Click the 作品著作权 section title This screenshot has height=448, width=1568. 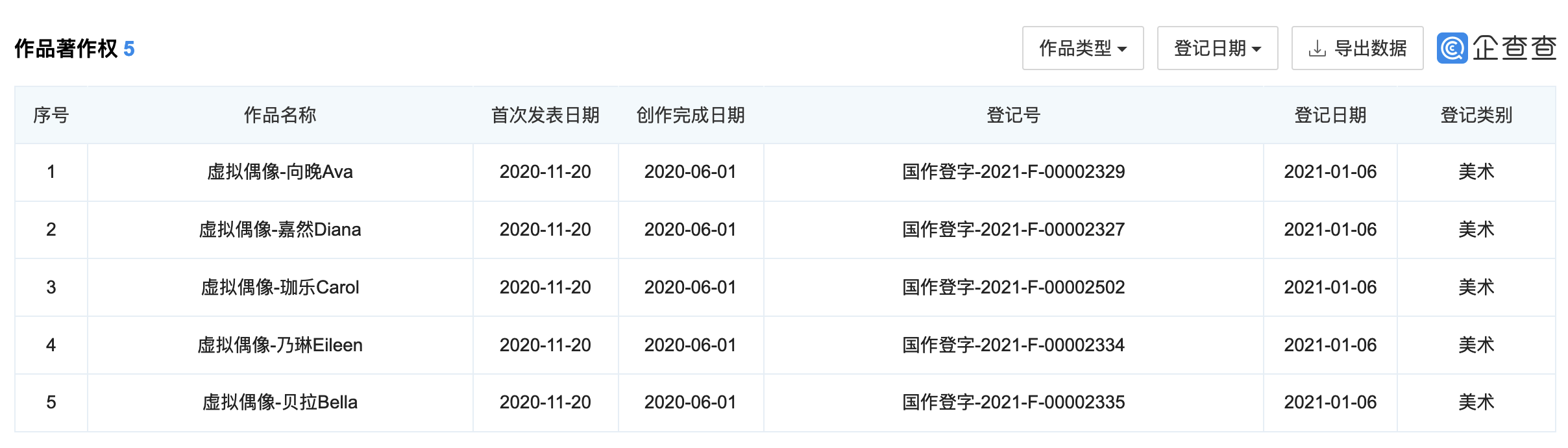click(x=66, y=49)
